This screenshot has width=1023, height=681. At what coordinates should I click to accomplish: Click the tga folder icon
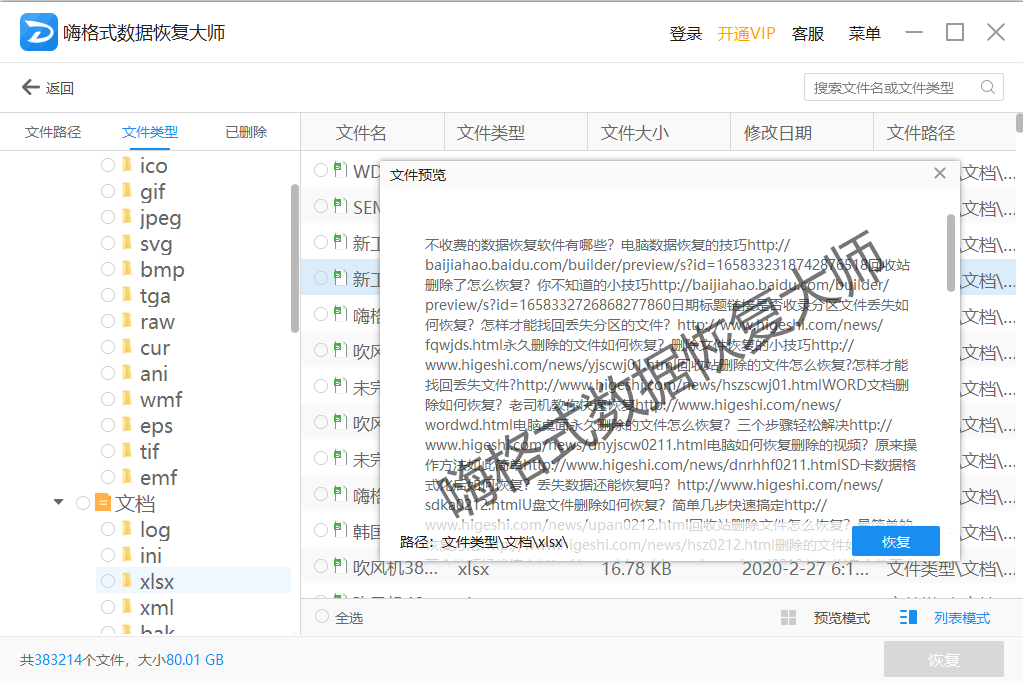[127, 294]
